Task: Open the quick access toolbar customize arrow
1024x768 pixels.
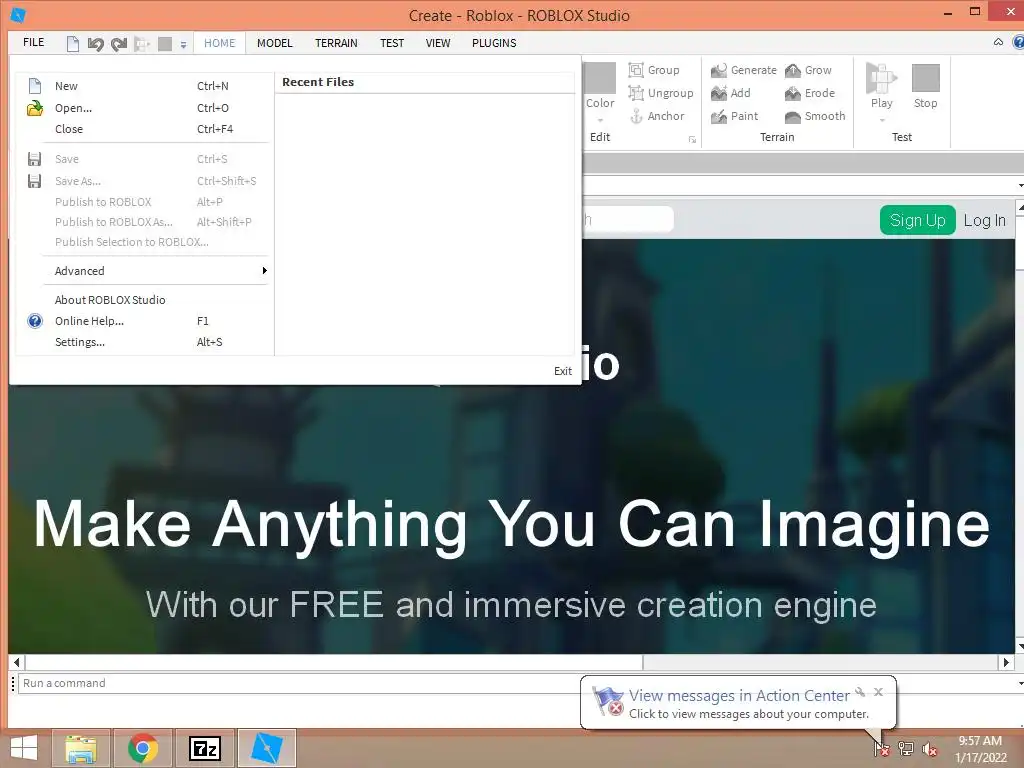Action: click(x=184, y=44)
